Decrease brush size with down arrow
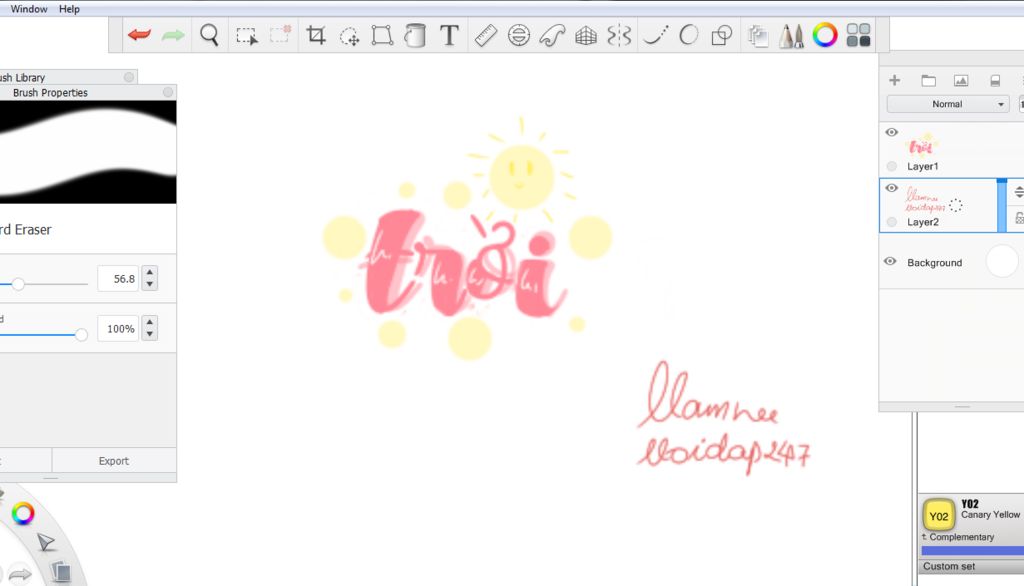This screenshot has height=586, width=1024. click(x=150, y=284)
